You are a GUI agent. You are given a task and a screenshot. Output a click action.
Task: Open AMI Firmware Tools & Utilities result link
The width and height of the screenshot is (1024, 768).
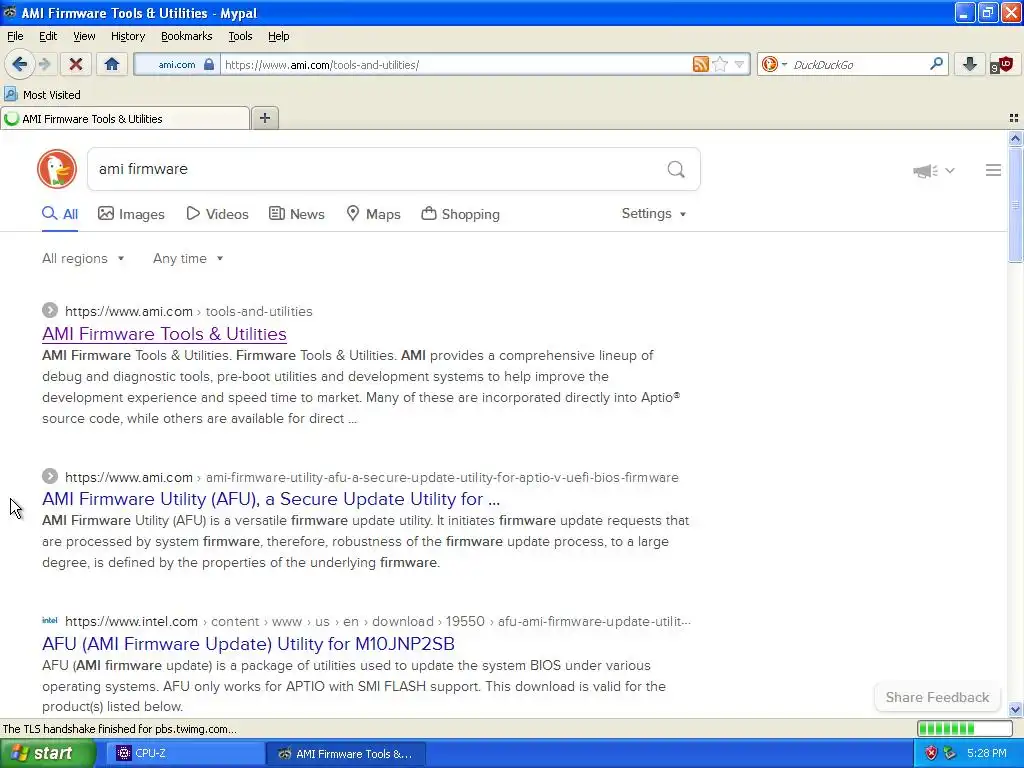click(x=164, y=334)
